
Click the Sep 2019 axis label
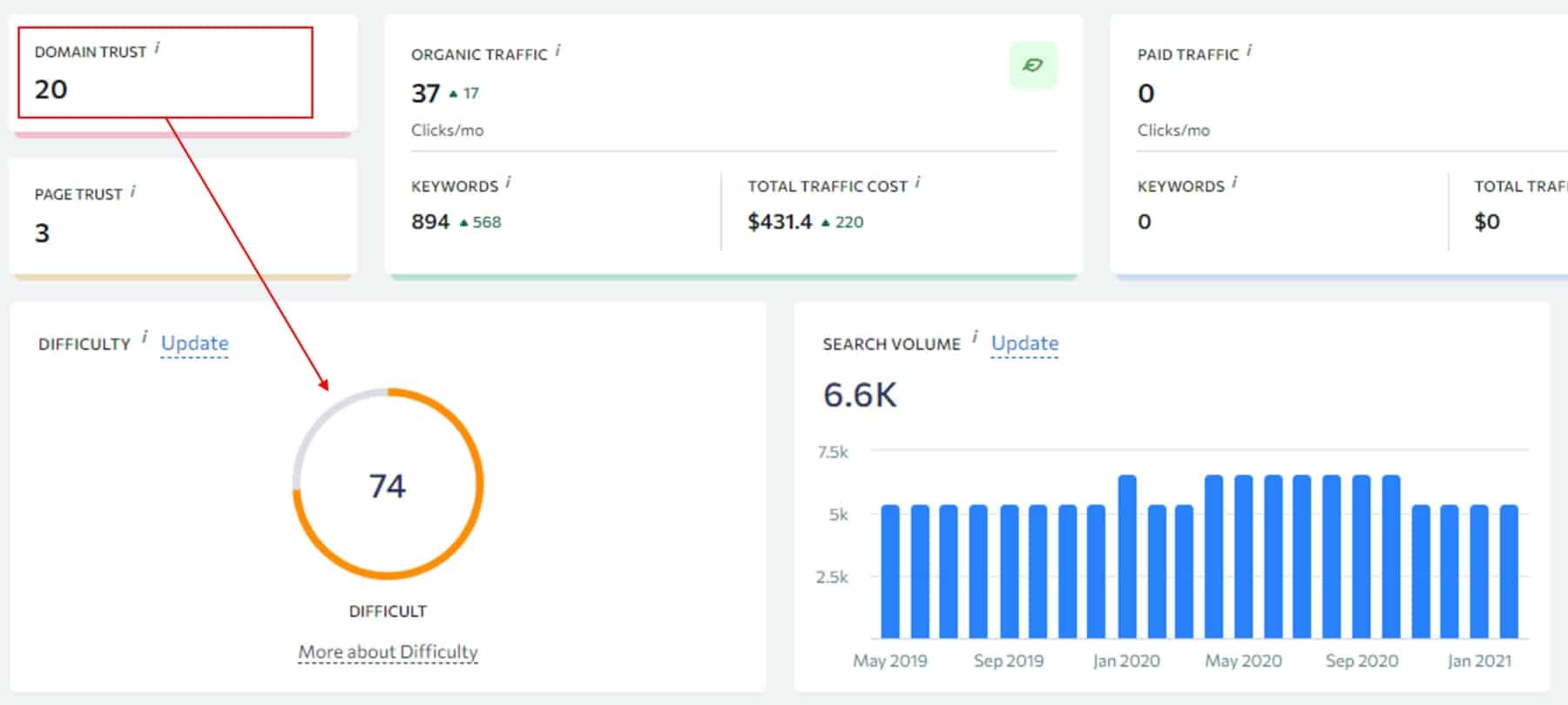tap(1009, 661)
